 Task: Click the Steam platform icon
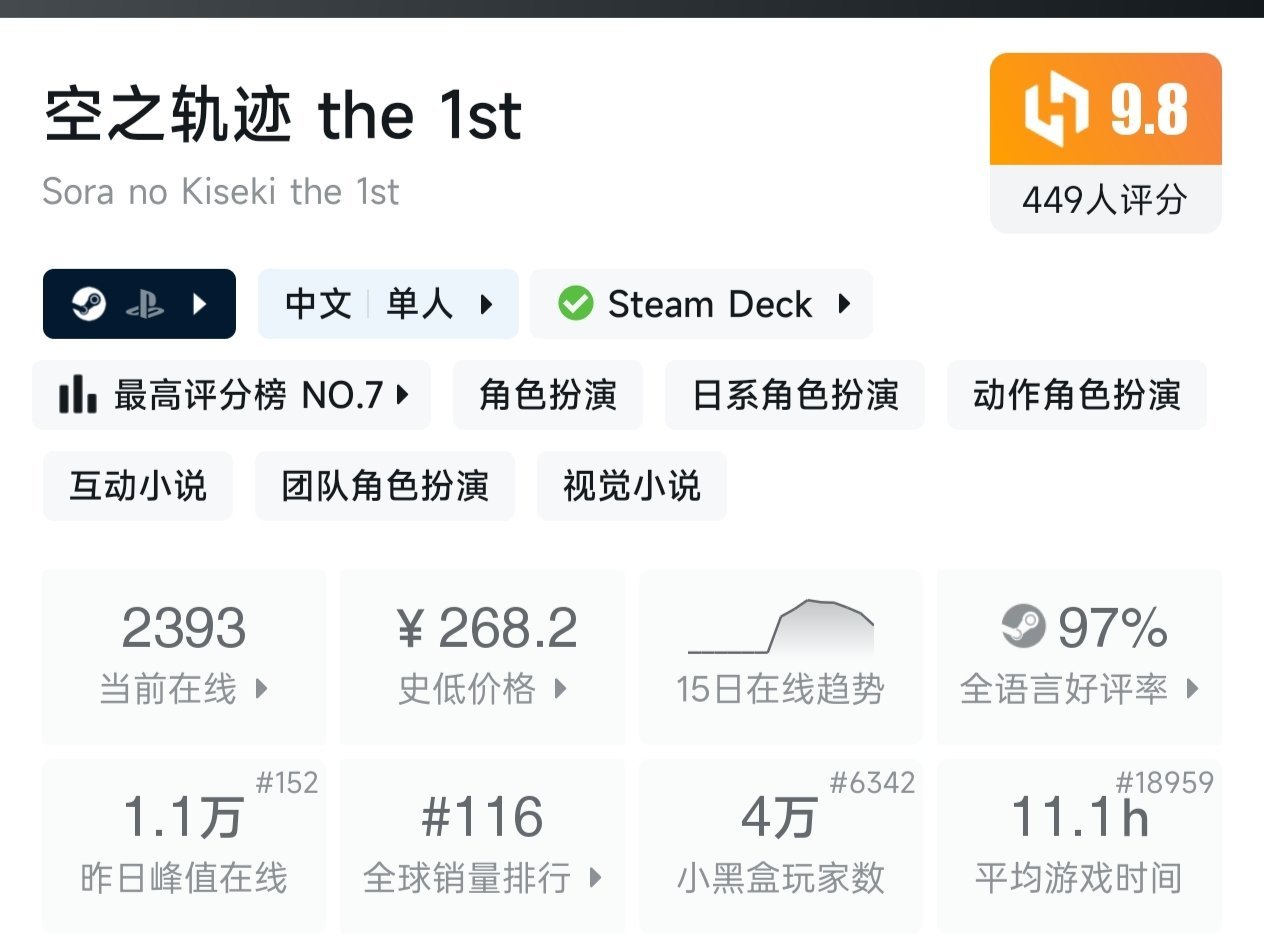(89, 304)
